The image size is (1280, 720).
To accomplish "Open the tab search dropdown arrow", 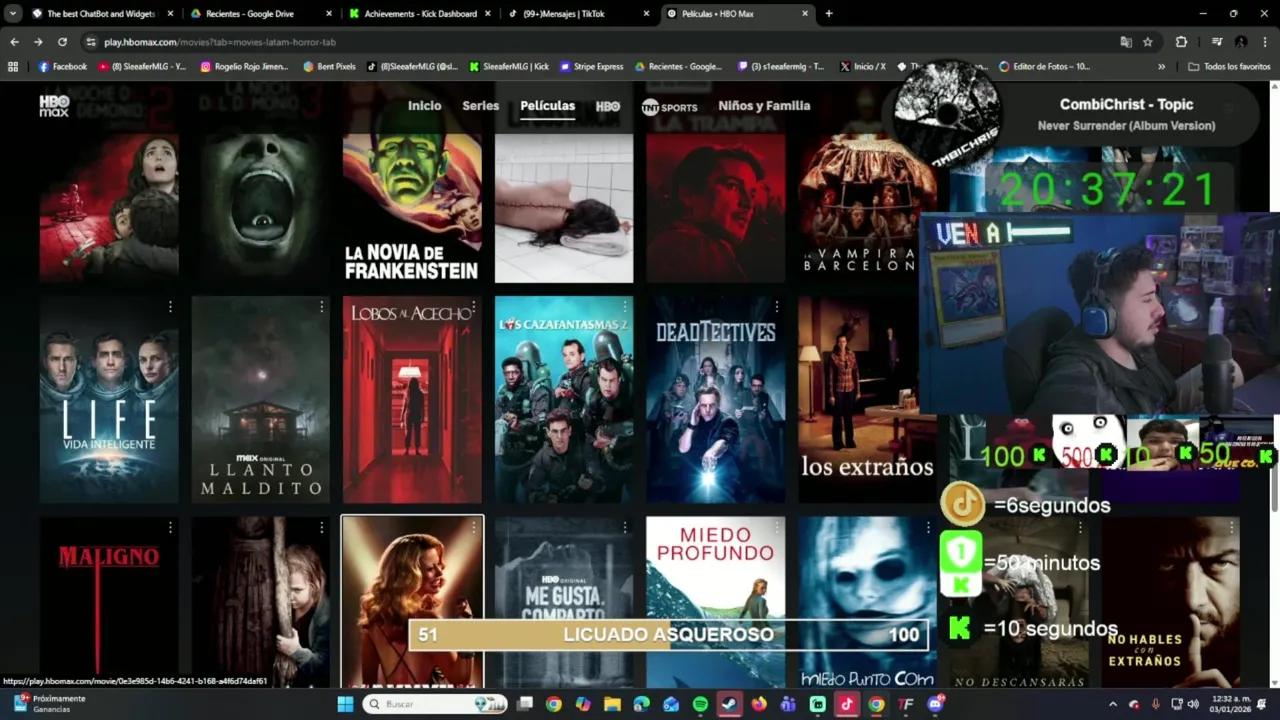I will coord(13,14).
